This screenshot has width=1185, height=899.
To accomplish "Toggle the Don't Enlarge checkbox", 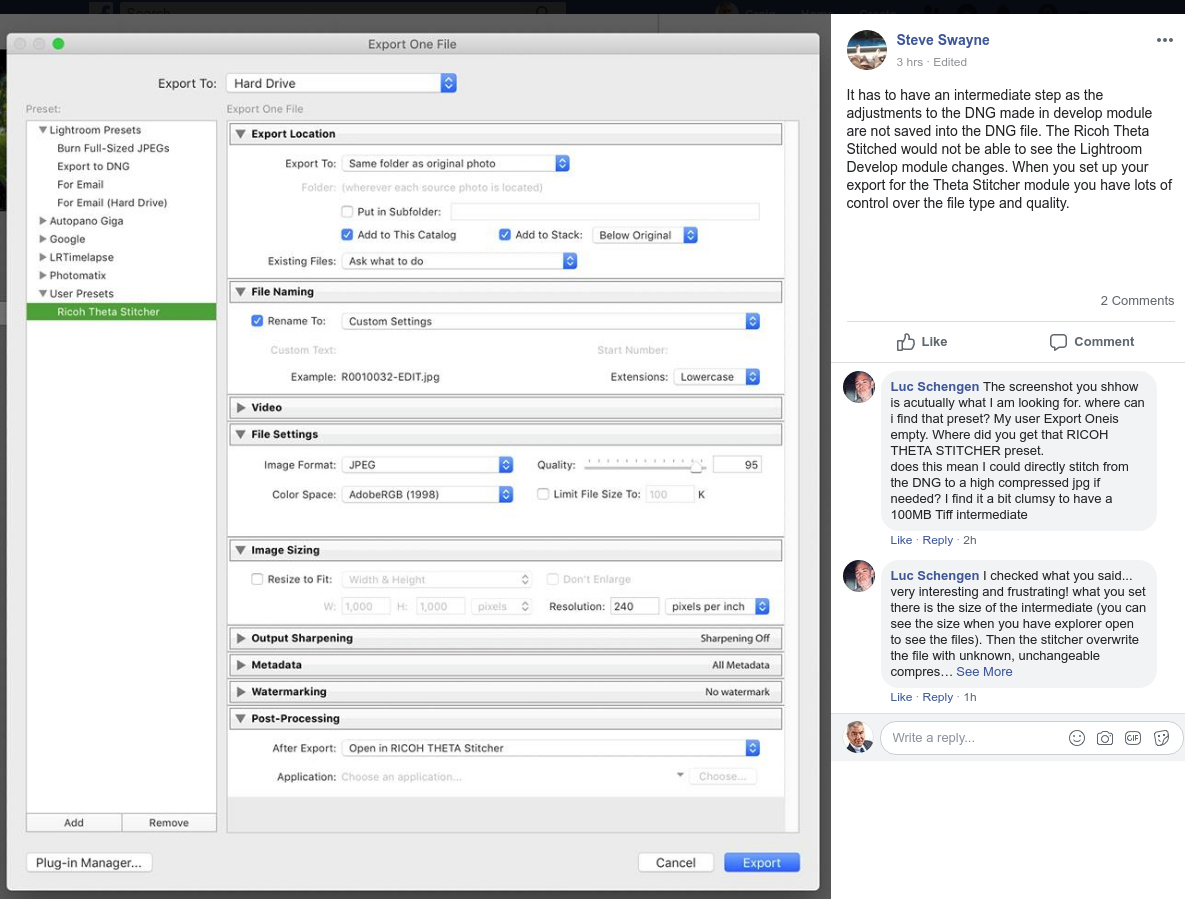I will click(552, 579).
